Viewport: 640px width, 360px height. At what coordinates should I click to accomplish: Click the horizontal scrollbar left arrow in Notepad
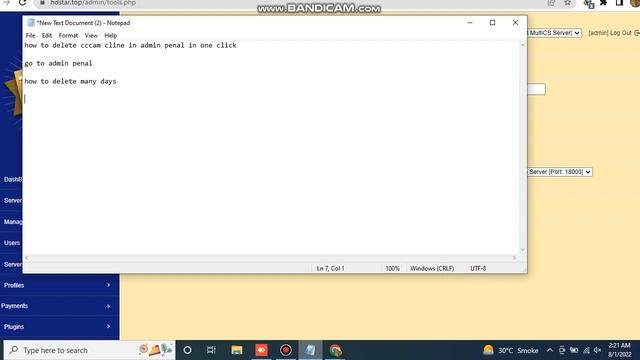pyautogui.click(x=27, y=258)
